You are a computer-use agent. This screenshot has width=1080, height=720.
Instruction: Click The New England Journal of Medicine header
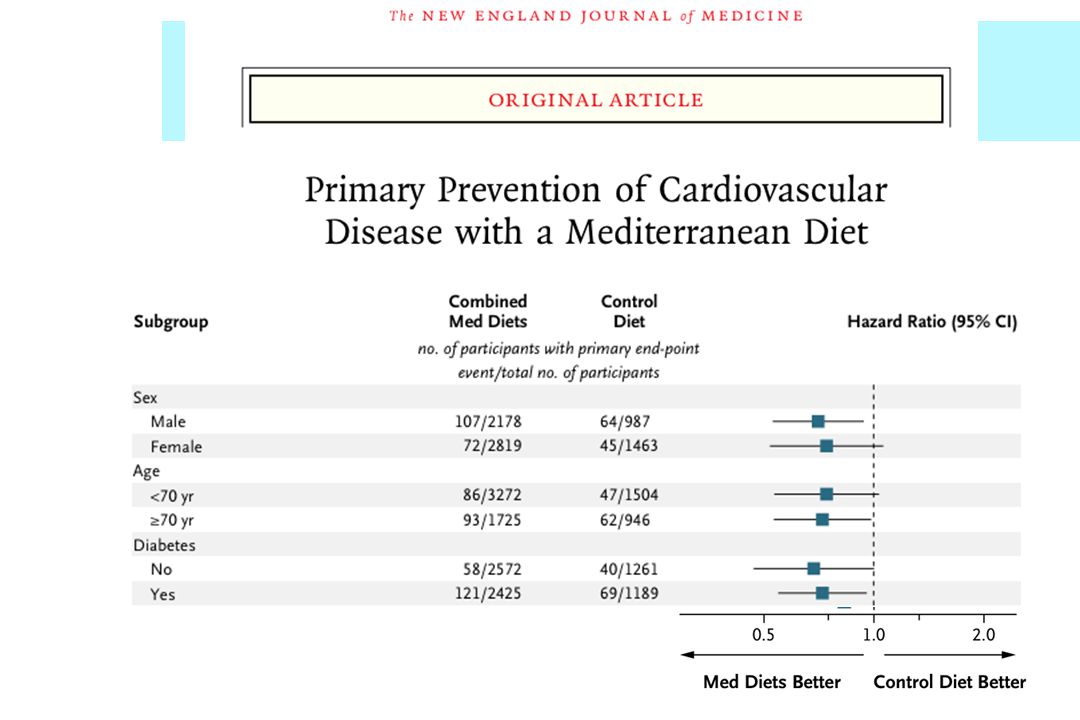tap(596, 16)
